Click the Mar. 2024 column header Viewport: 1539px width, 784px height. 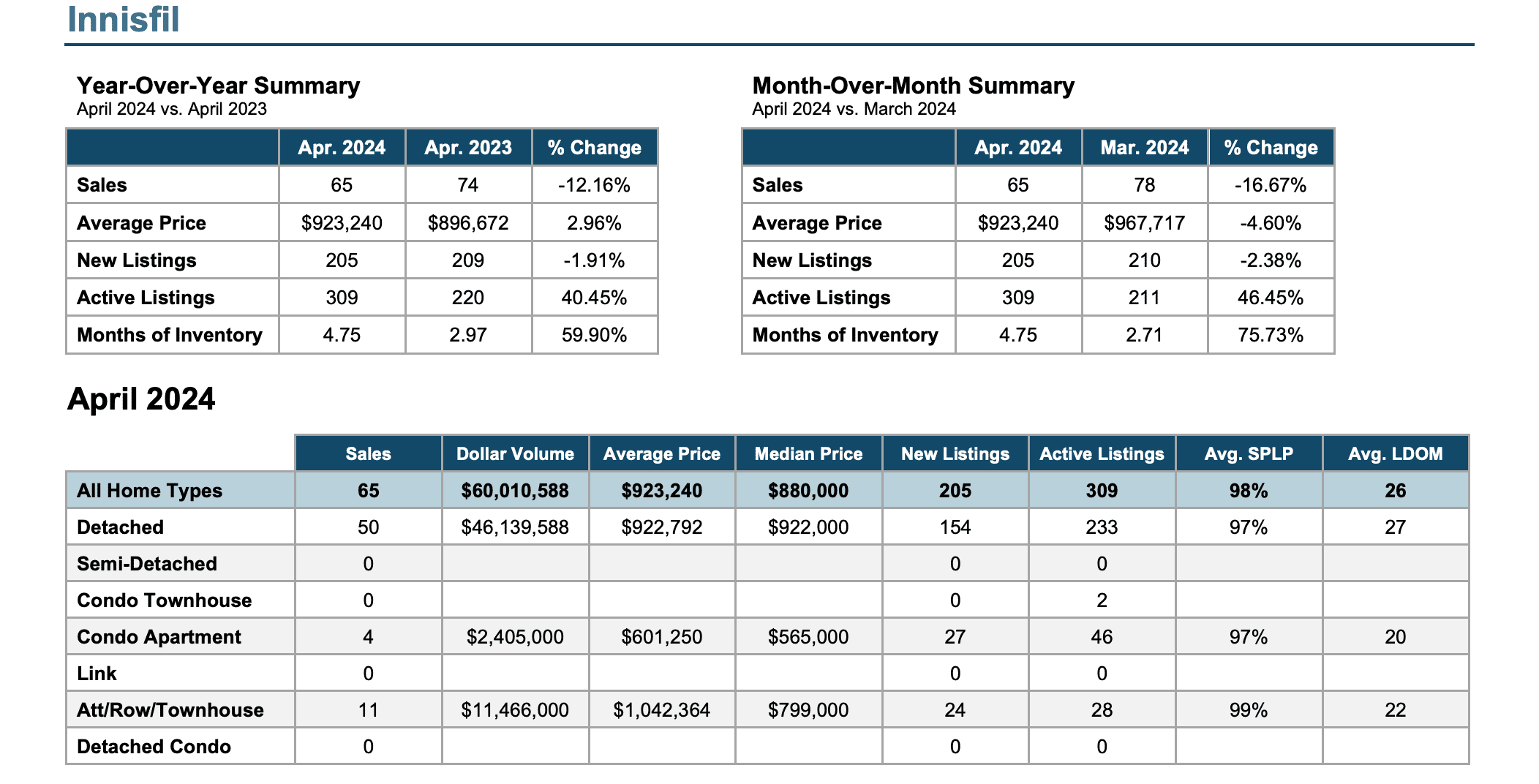[x=1145, y=148]
